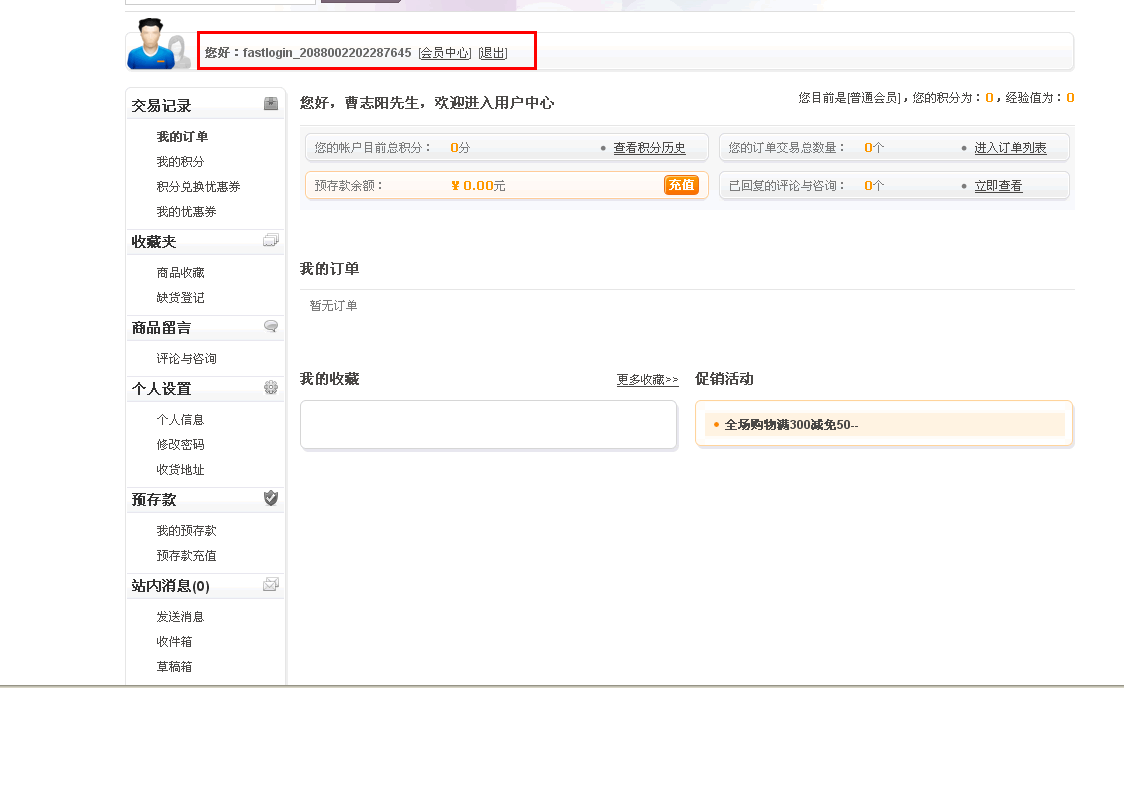Select 积分兑换优惠券 in the sidebar

click(198, 187)
